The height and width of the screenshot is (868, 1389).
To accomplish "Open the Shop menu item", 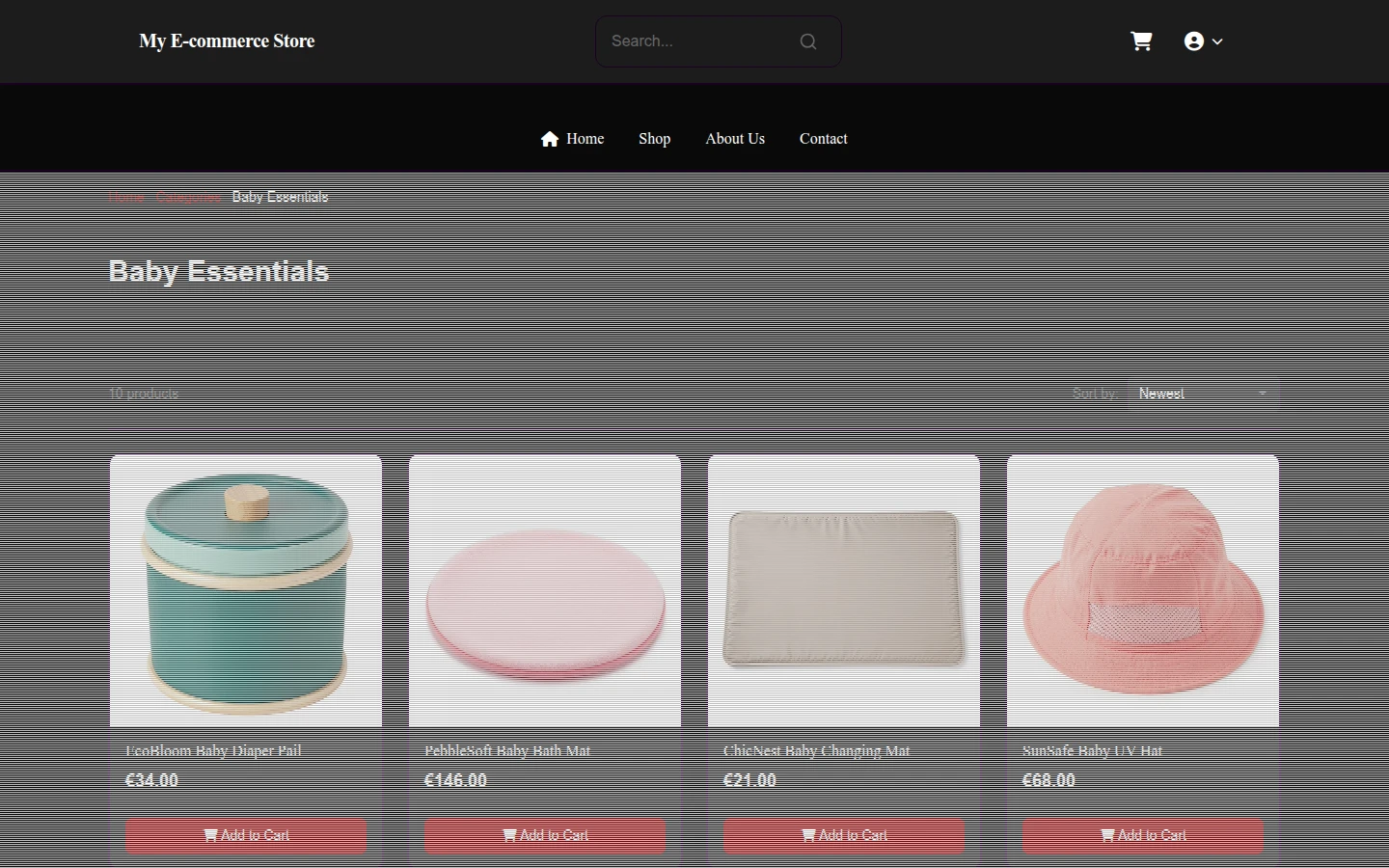I will (x=654, y=139).
